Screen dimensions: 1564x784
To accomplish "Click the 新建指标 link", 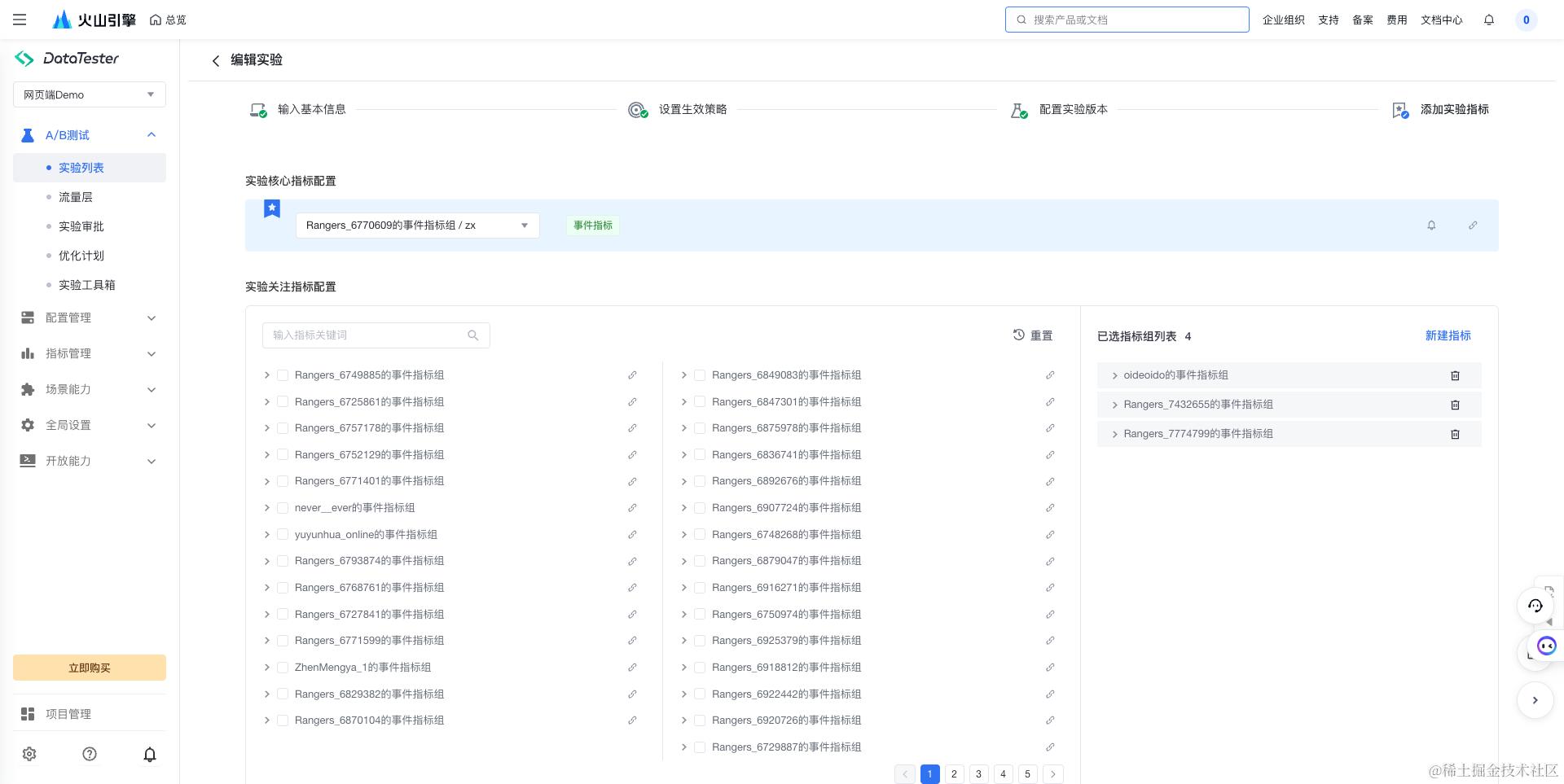I will 1448,335.
